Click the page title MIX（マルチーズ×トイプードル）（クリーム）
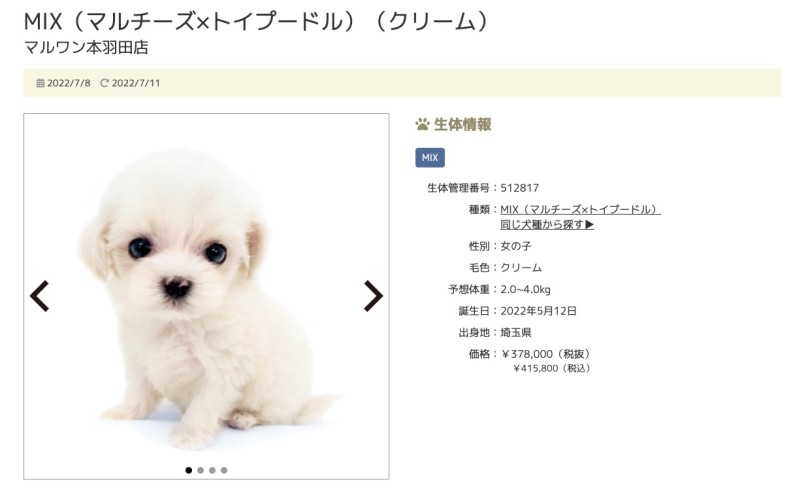 click(x=257, y=22)
